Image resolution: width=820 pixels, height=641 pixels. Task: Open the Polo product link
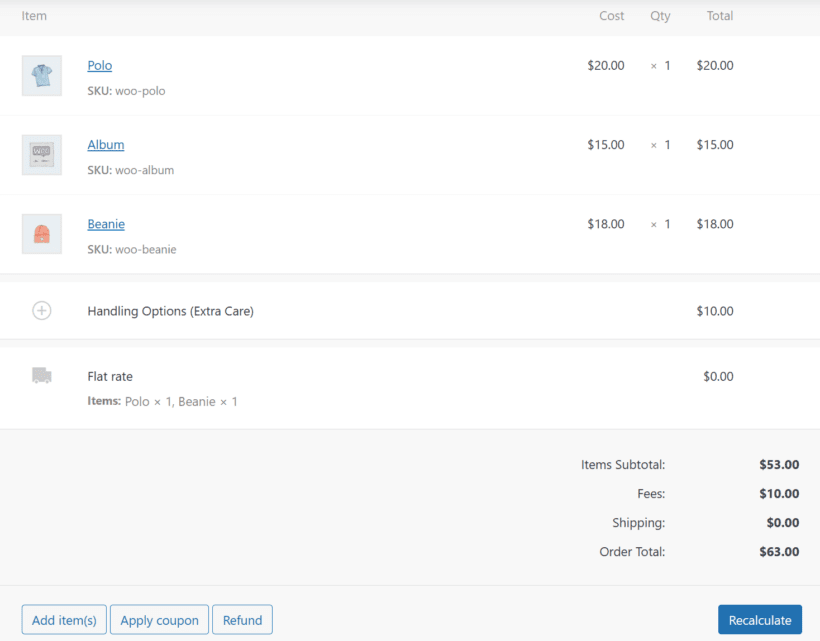coord(99,65)
